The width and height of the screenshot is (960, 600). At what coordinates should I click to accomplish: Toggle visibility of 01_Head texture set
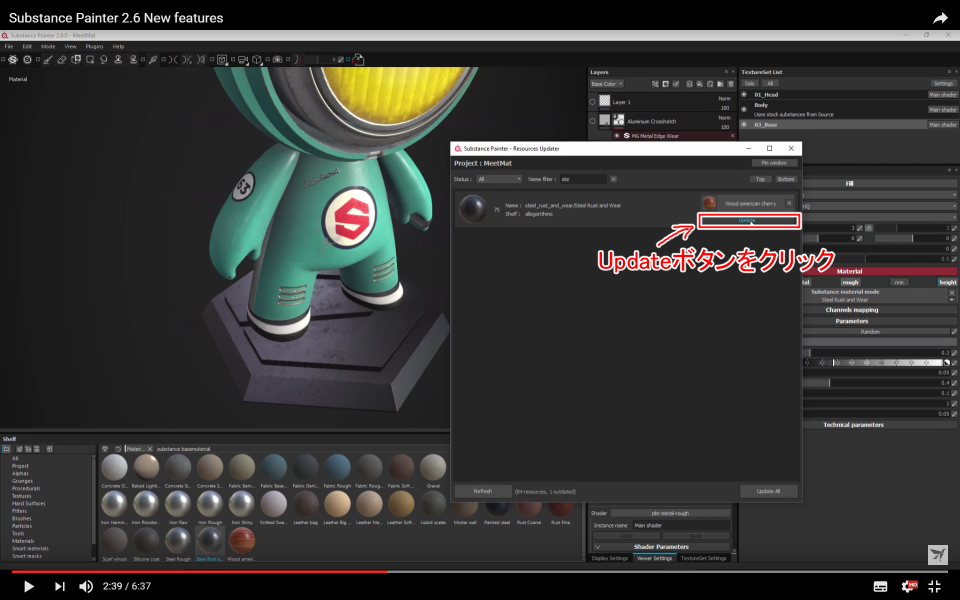[744, 94]
